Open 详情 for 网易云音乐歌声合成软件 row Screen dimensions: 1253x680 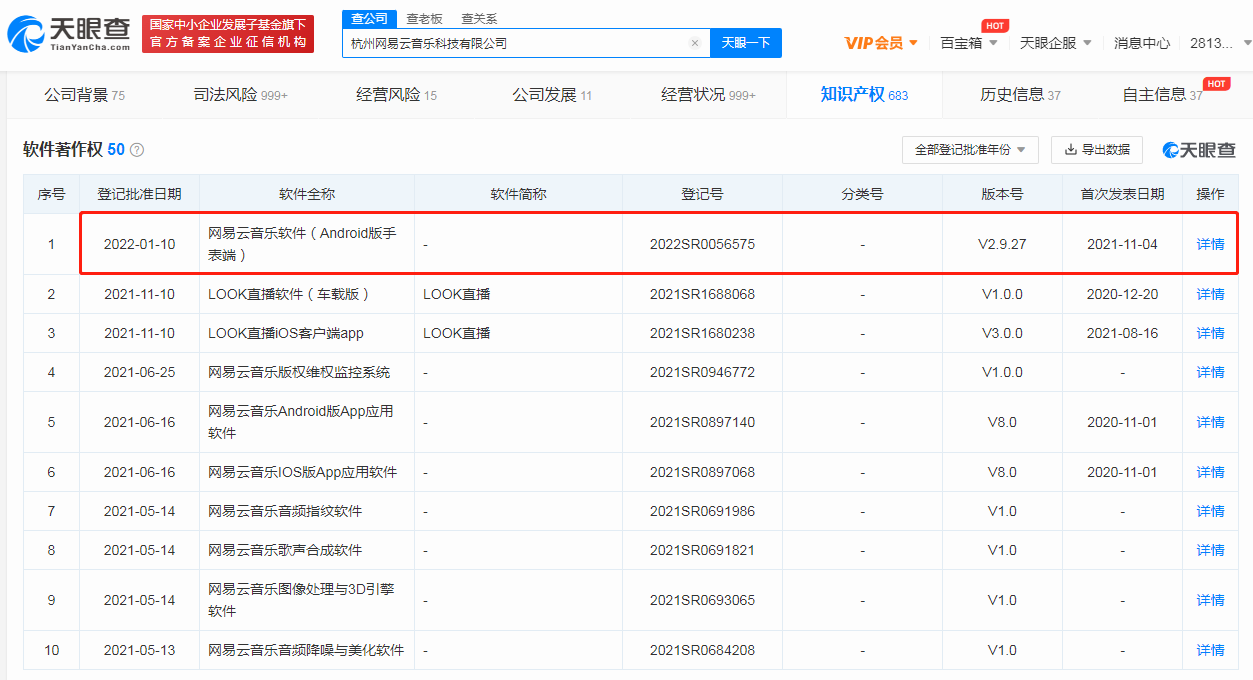coord(1210,550)
